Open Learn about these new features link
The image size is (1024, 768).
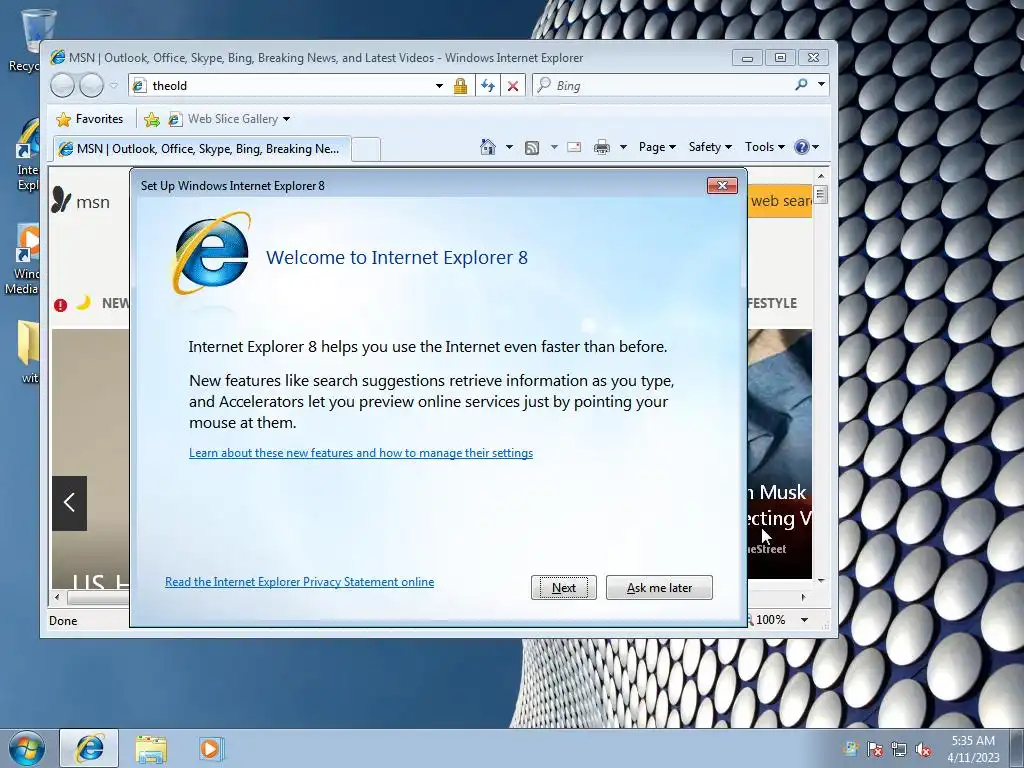point(361,453)
